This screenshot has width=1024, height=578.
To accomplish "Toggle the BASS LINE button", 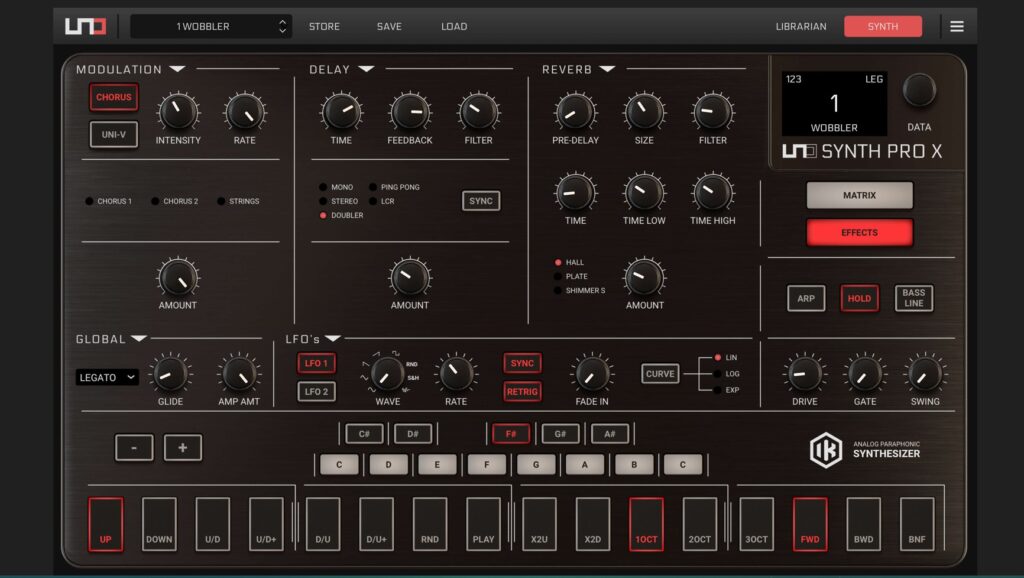I will (914, 298).
